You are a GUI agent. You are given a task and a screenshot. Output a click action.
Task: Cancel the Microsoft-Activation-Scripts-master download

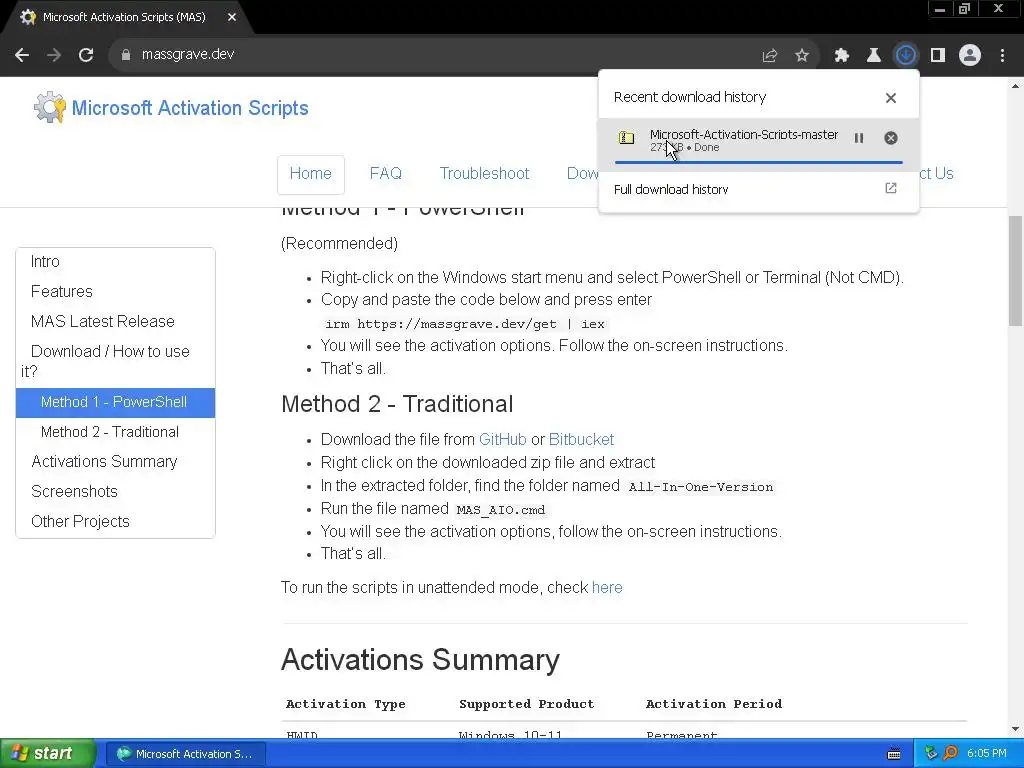891,138
